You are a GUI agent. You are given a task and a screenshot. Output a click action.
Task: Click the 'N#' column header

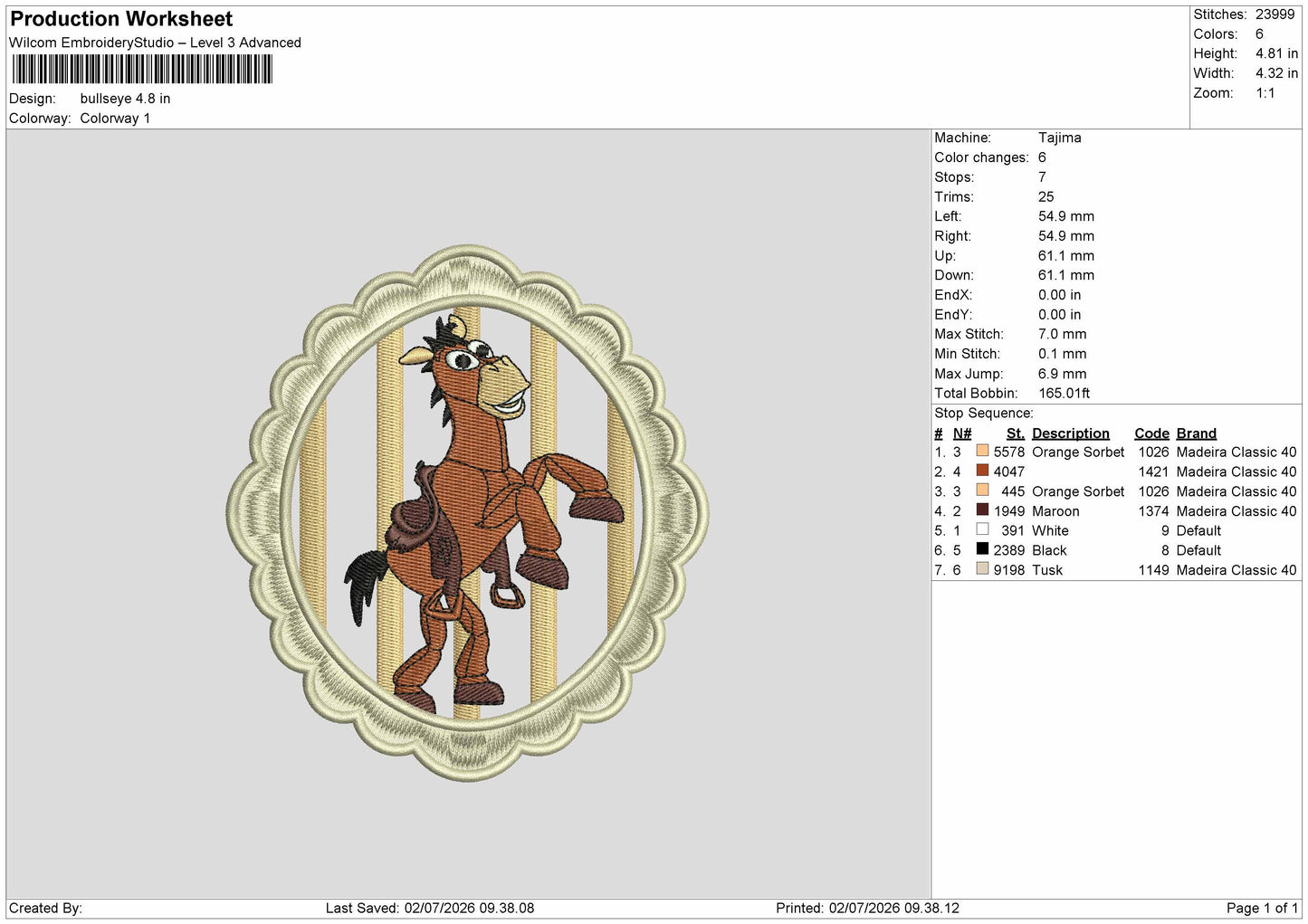962,433
